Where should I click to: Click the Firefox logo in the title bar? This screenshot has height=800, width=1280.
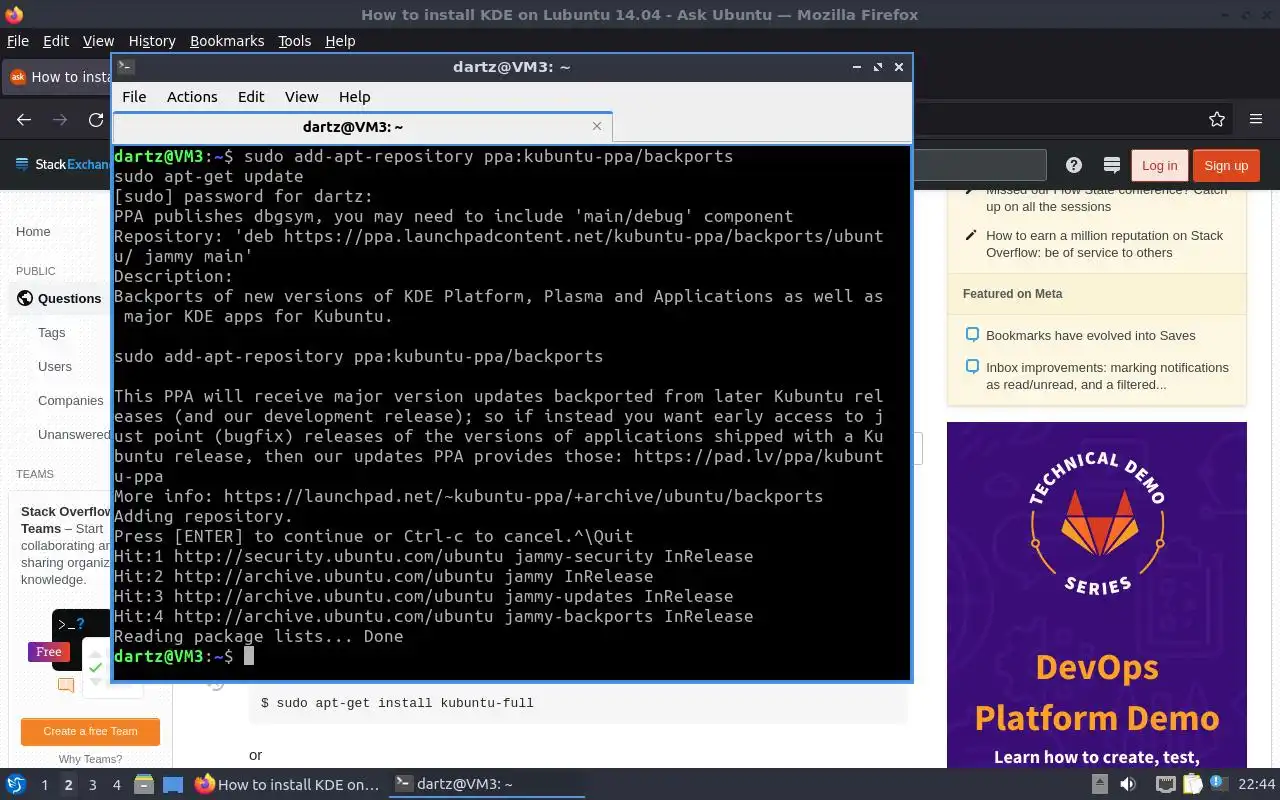pos(13,14)
